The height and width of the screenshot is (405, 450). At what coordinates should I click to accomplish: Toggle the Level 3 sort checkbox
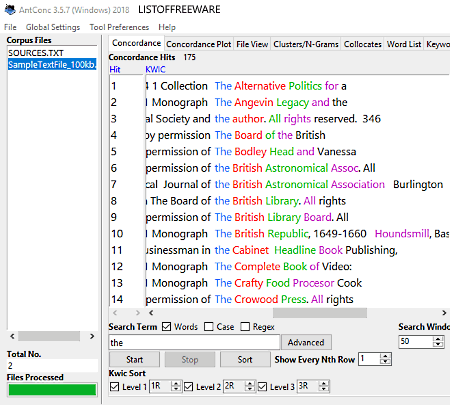coord(262,387)
